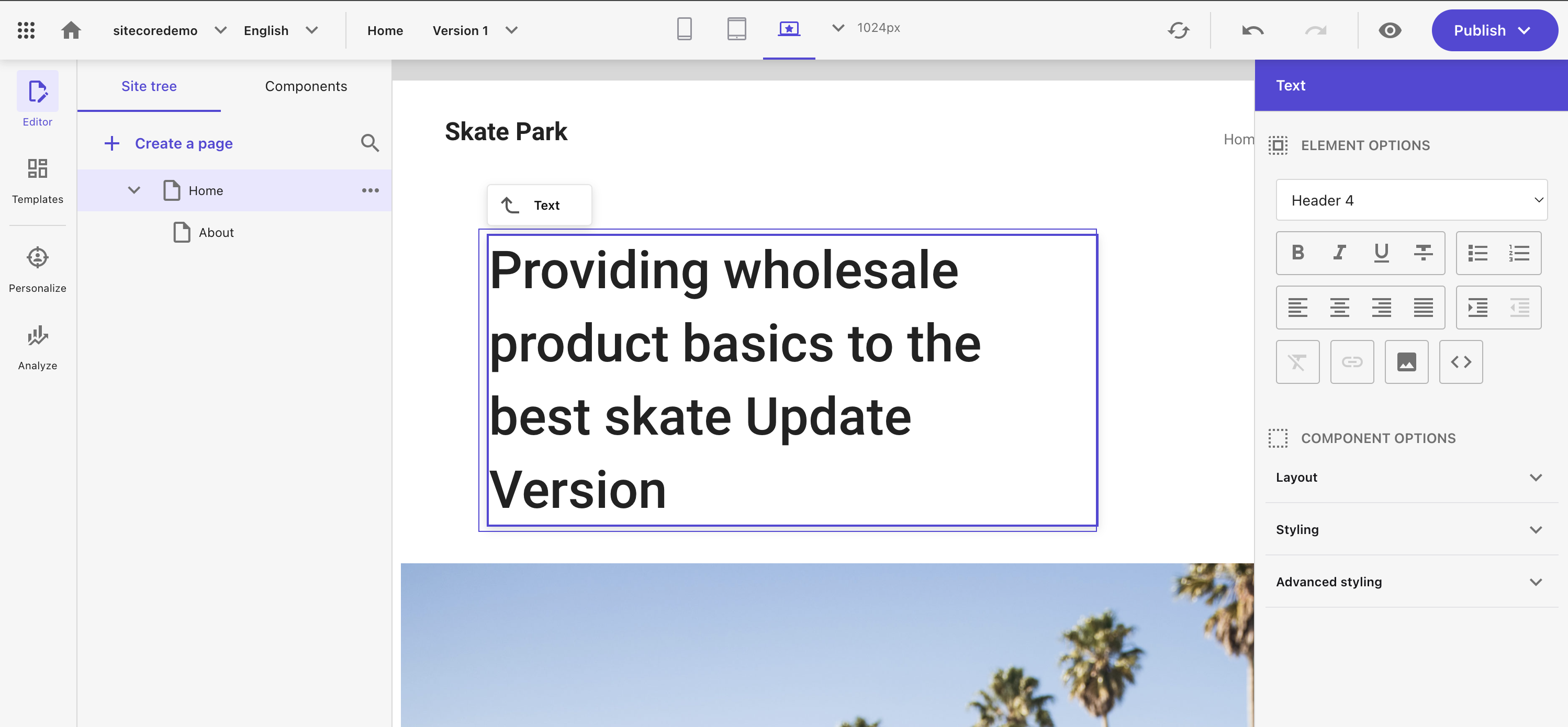Toggle underline formatting
This screenshot has width=1568, height=727.
(x=1381, y=253)
